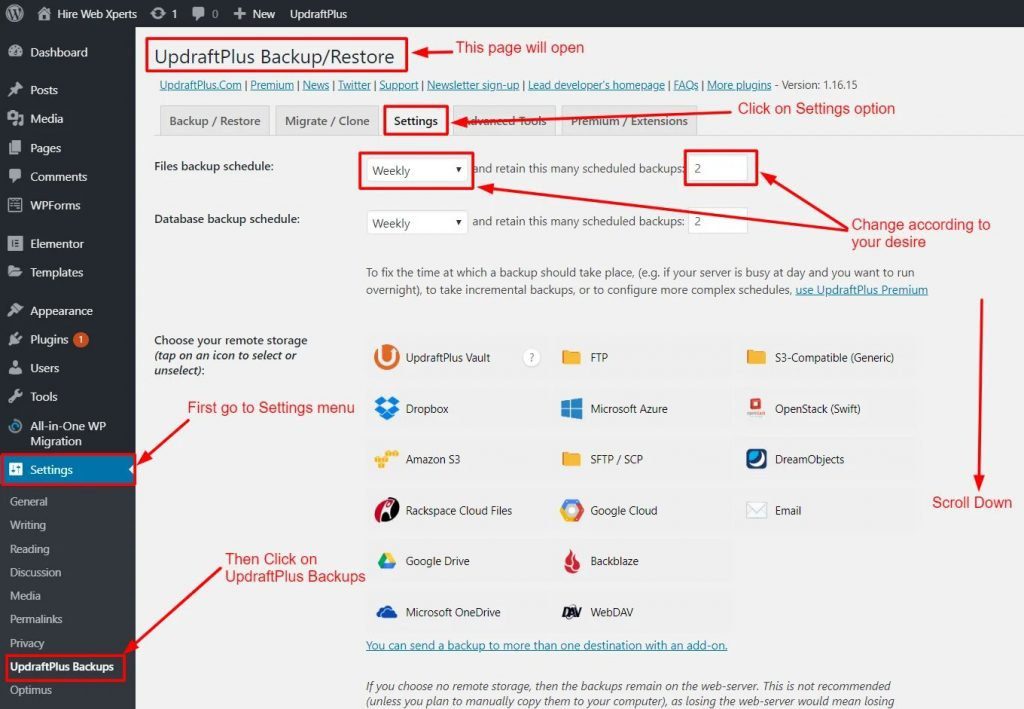Choose the Microsoft OneDrive cloud icon
The width and height of the screenshot is (1024, 709).
point(387,612)
